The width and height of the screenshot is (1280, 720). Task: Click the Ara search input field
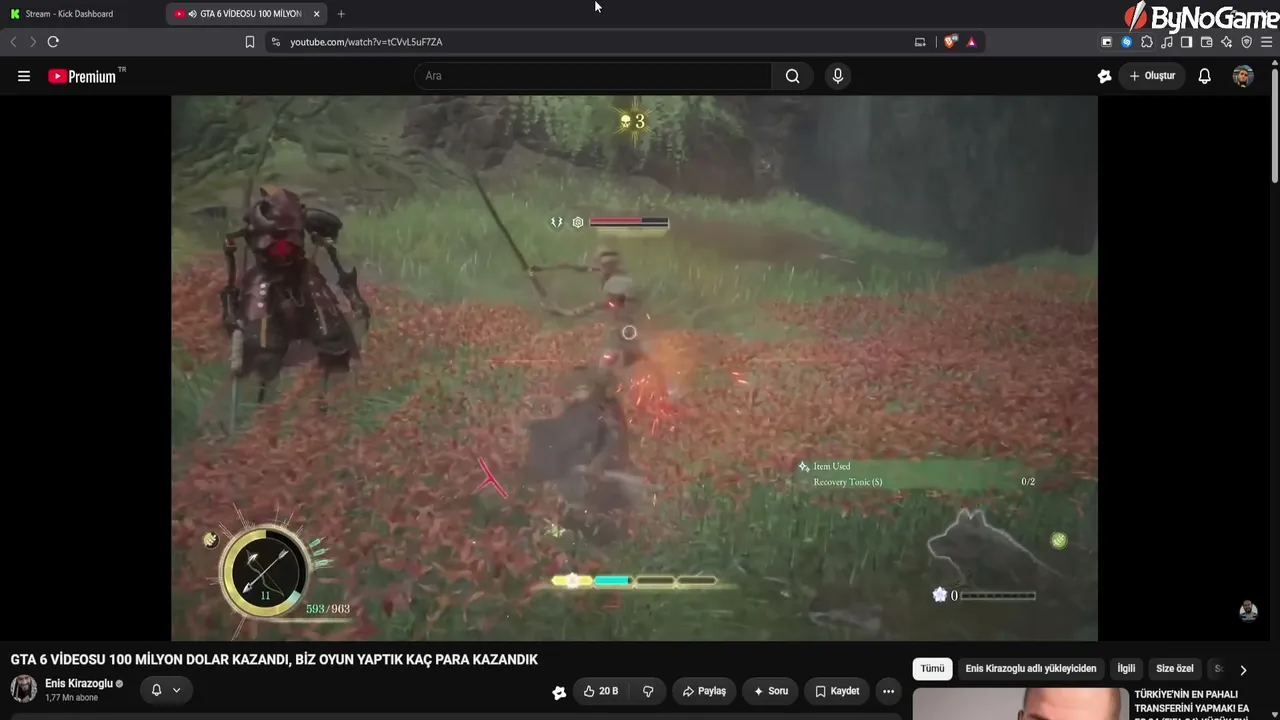click(593, 76)
